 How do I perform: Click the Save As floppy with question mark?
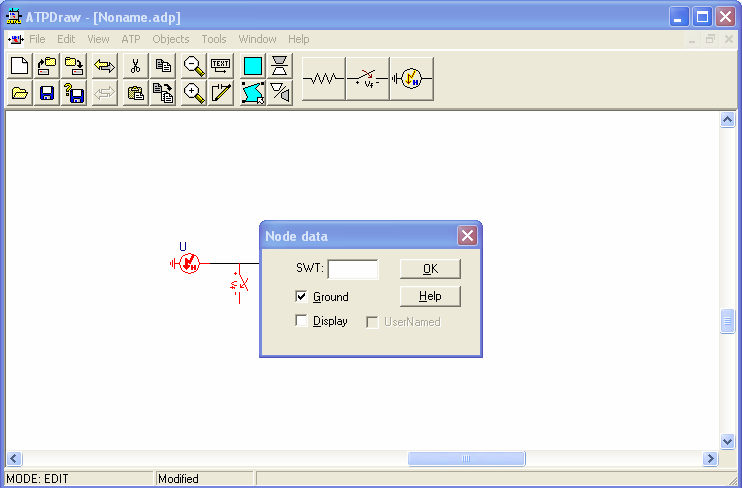click(74, 93)
